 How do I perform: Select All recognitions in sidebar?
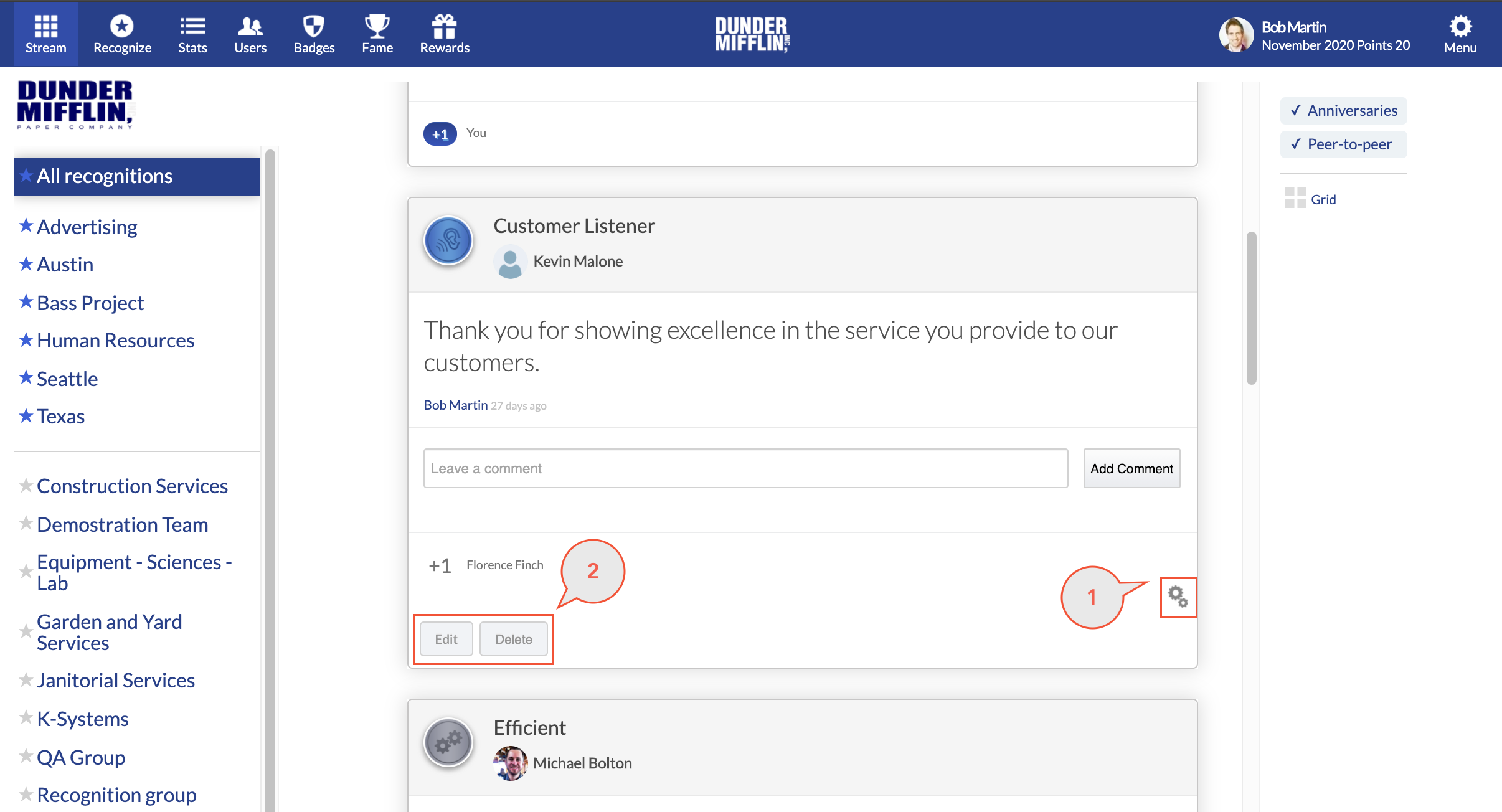click(x=136, y=176)
